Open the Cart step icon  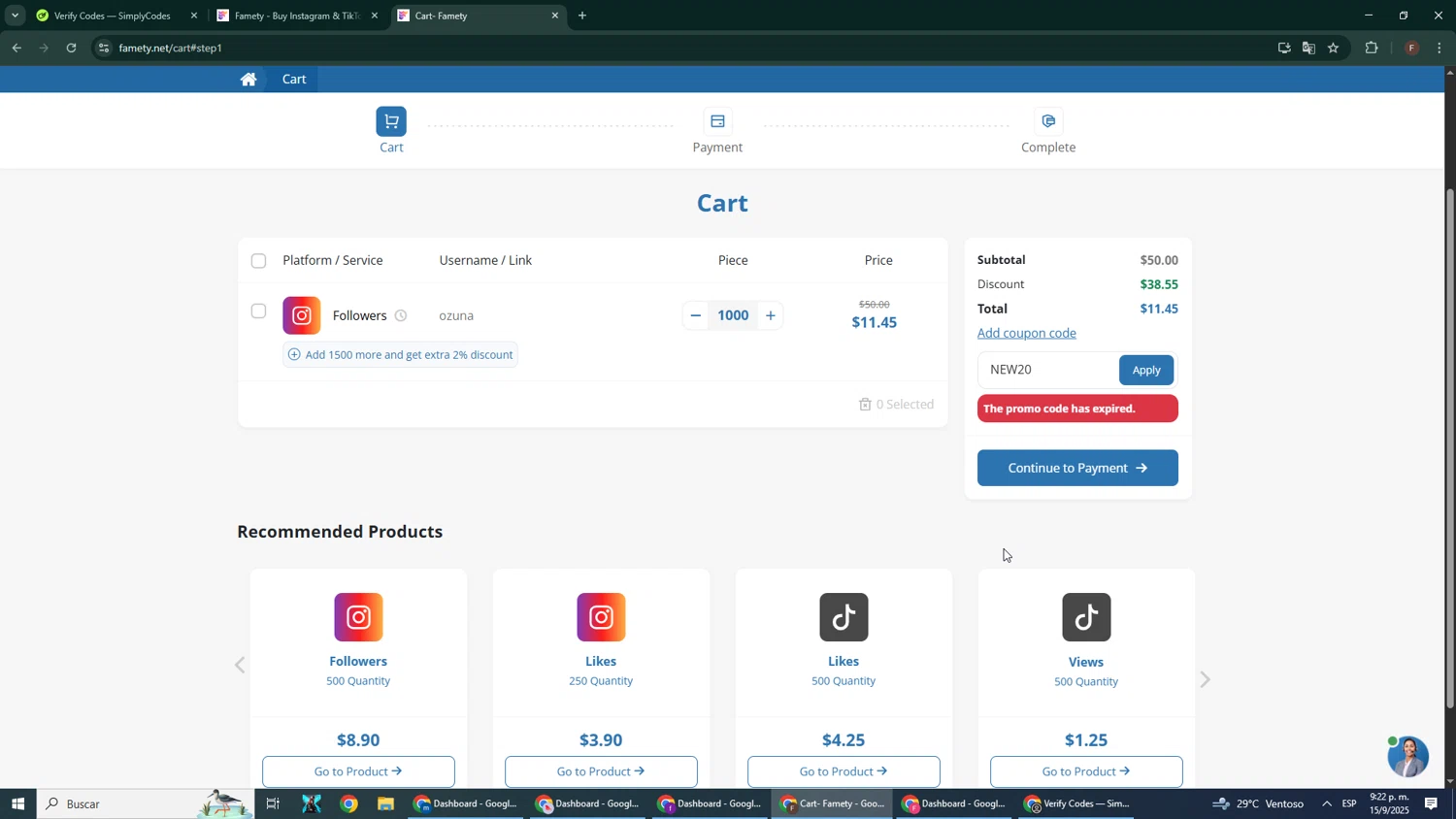391,121
